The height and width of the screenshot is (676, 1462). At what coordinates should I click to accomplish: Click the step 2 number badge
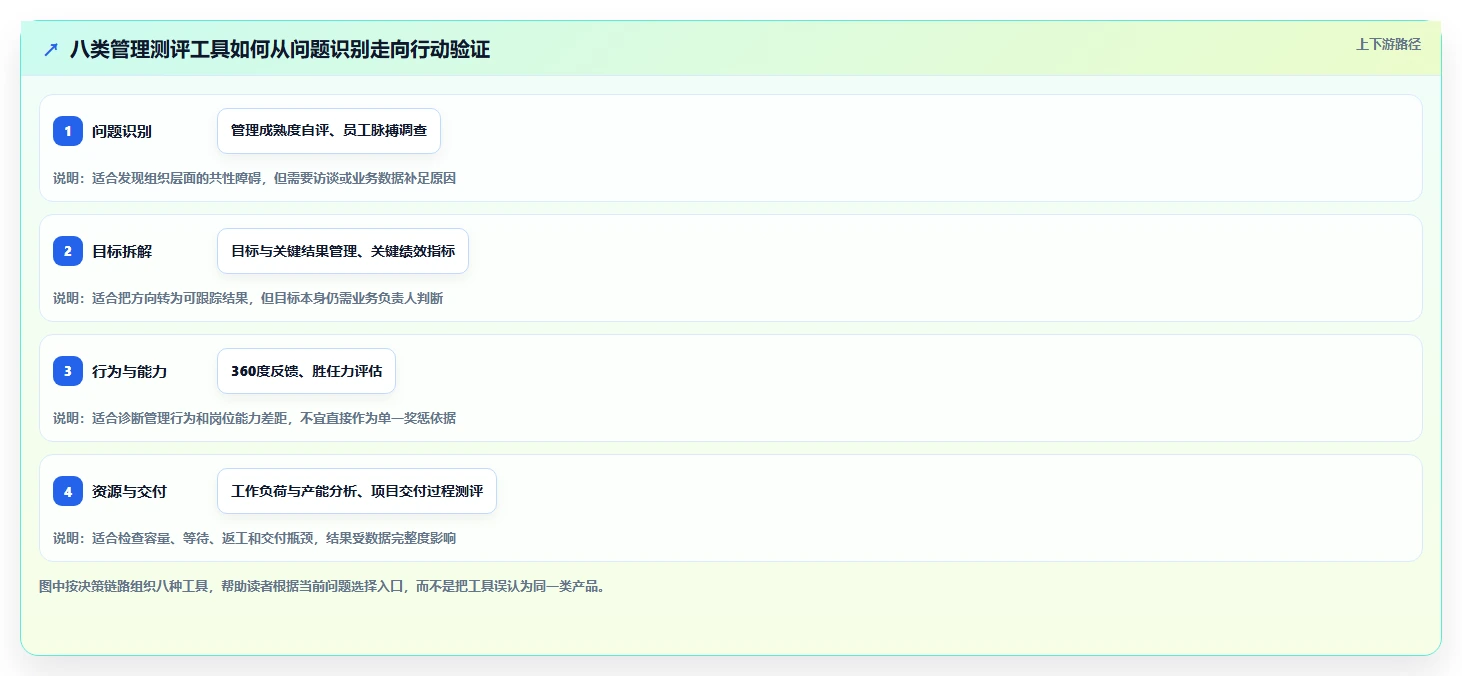(68, 251)
